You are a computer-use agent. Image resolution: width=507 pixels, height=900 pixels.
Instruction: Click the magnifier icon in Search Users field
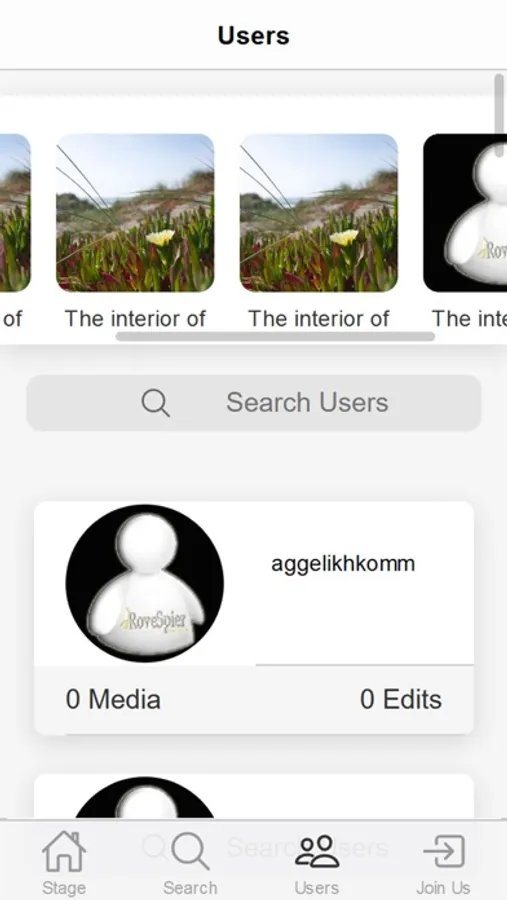(x=155, y=402)
